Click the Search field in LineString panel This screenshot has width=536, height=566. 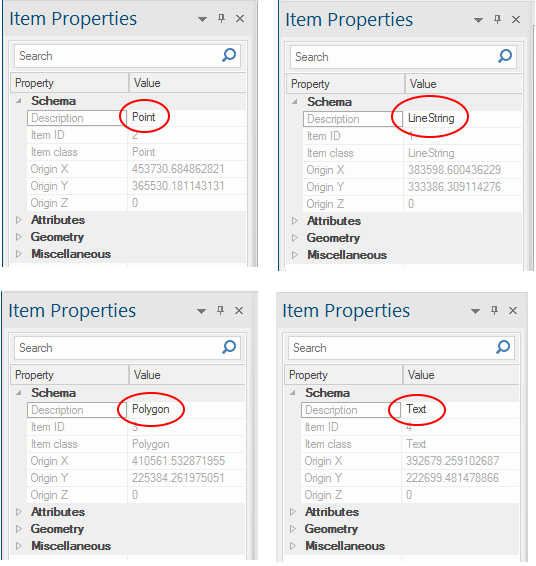pos(393,57)
